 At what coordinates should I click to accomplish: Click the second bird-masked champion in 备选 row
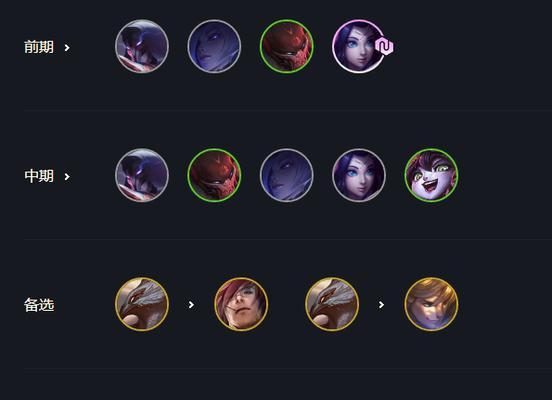click(x=332, y=304)
